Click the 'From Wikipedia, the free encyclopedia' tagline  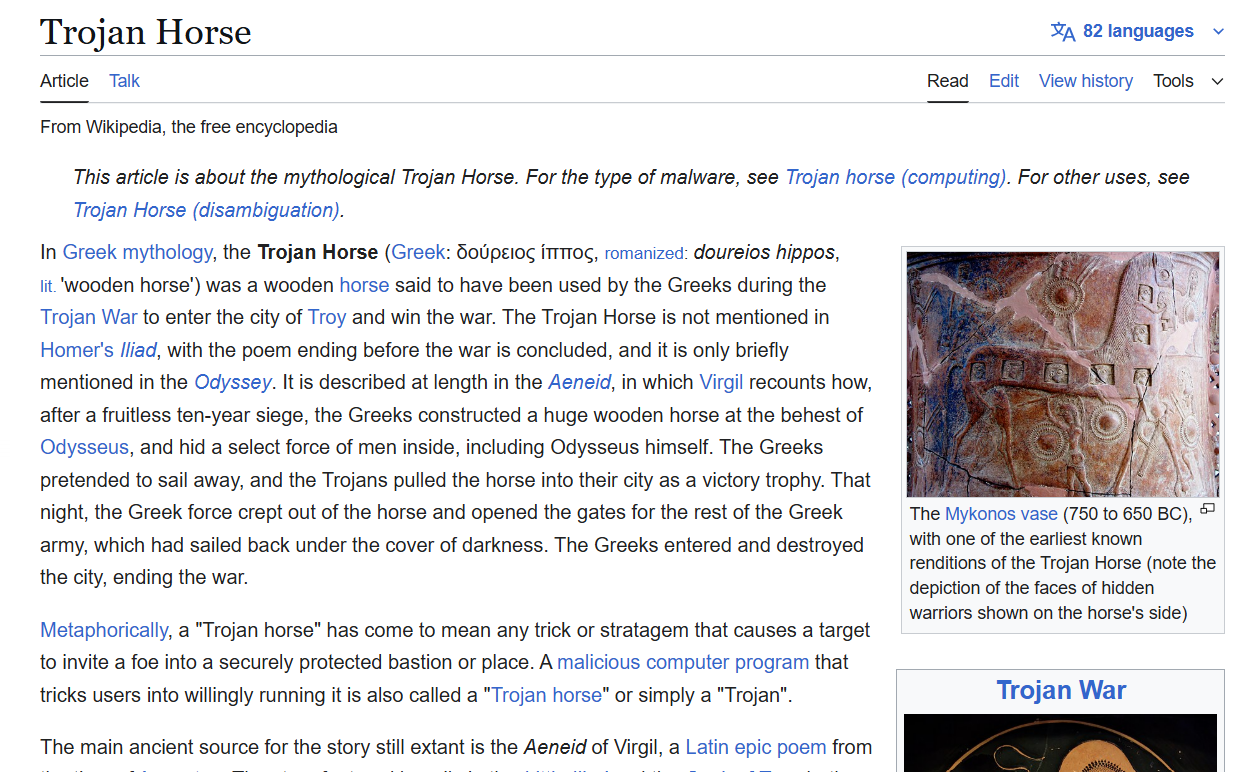click(x=189, y=127)
